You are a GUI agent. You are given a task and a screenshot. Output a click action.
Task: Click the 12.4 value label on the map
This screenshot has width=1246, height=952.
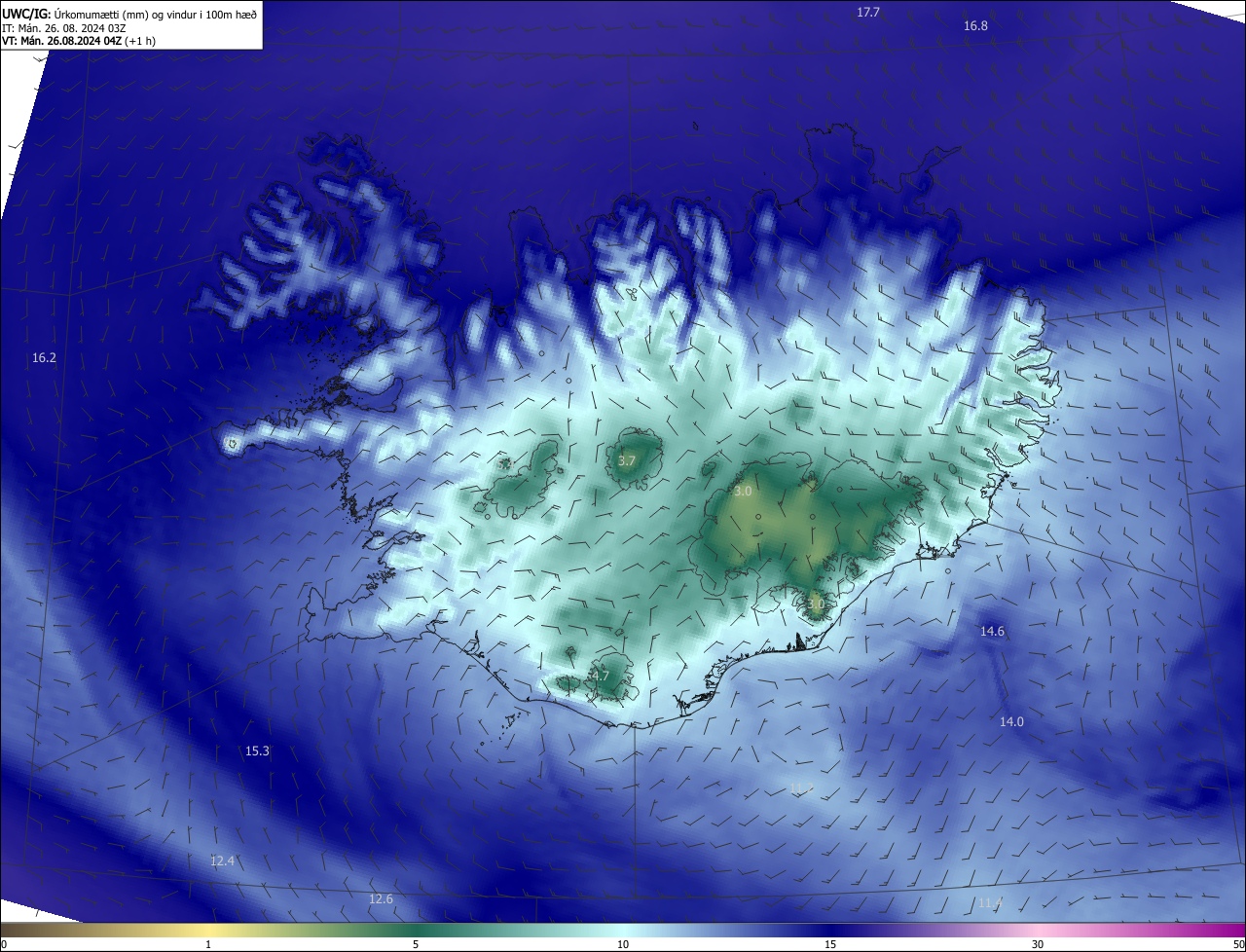222,861
